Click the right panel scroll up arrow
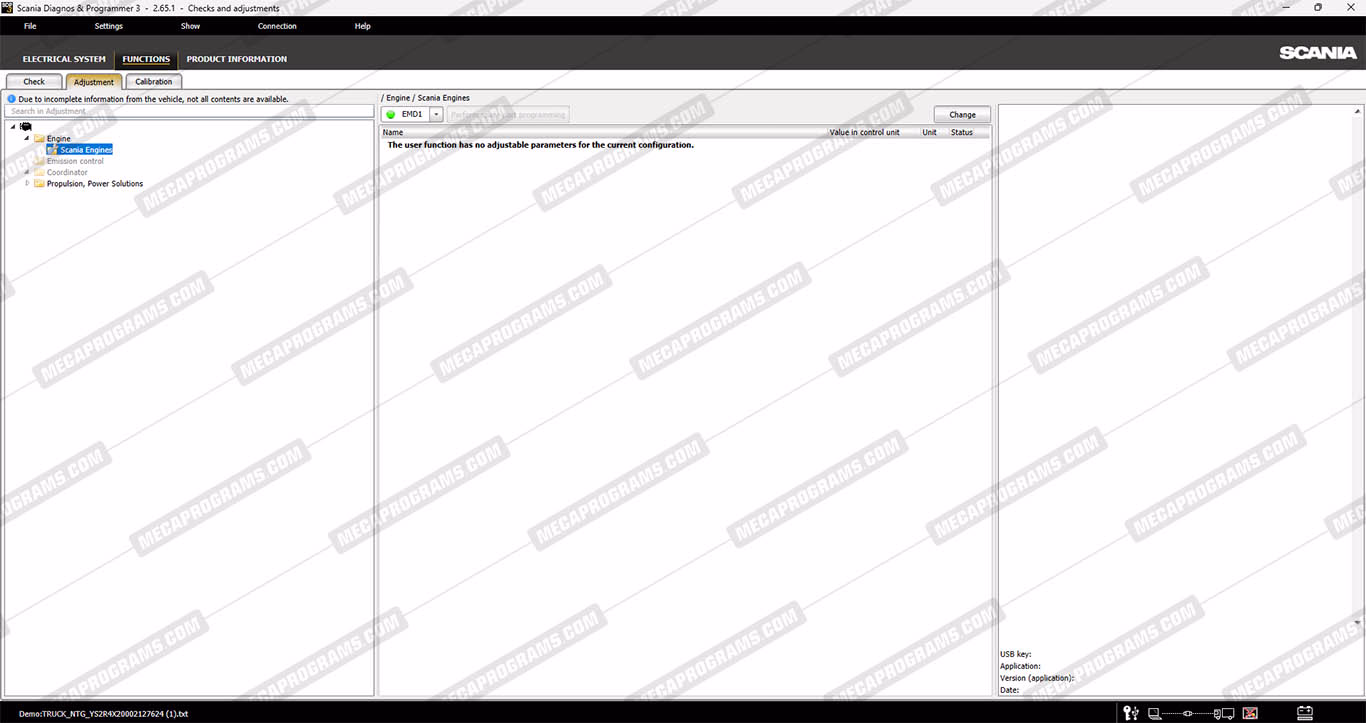Image resolution: width=1366 pixels, height=723 pixels. (x=1358, y=111)
